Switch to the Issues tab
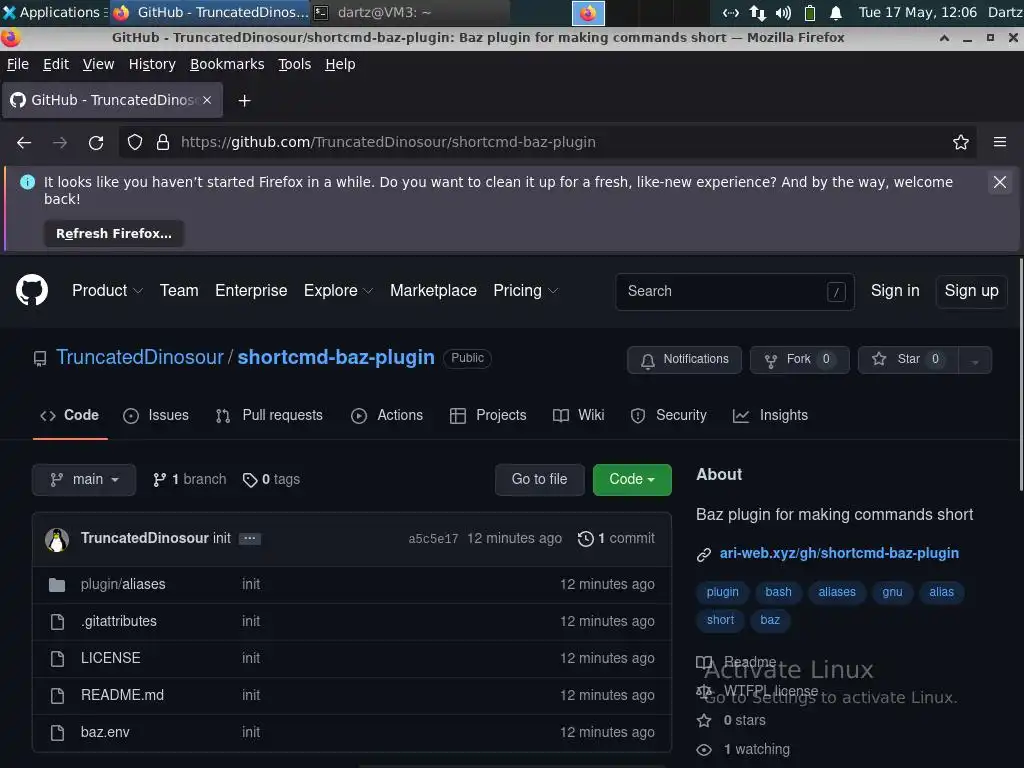The height and width of the screenshot is (768, 1024). [x=155, y=416]
